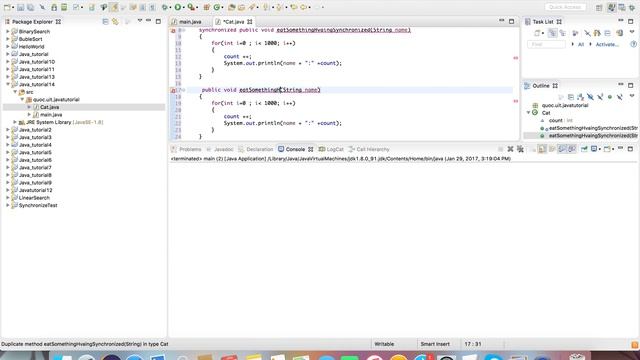
Task: Expand the BinarySearch project
Action: [x=7, y=31]
